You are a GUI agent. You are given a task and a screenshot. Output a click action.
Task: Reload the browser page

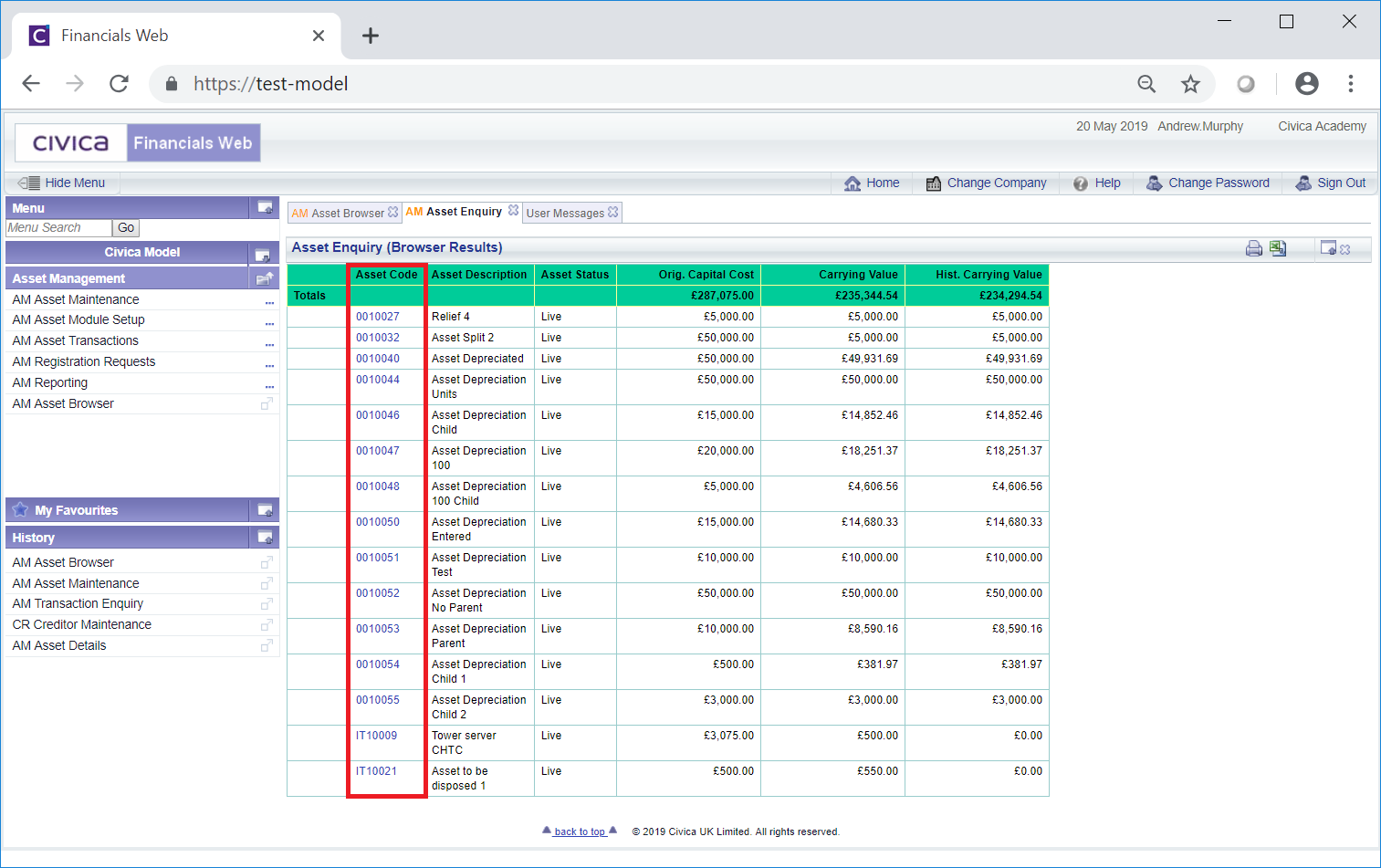tap(119, 84)
